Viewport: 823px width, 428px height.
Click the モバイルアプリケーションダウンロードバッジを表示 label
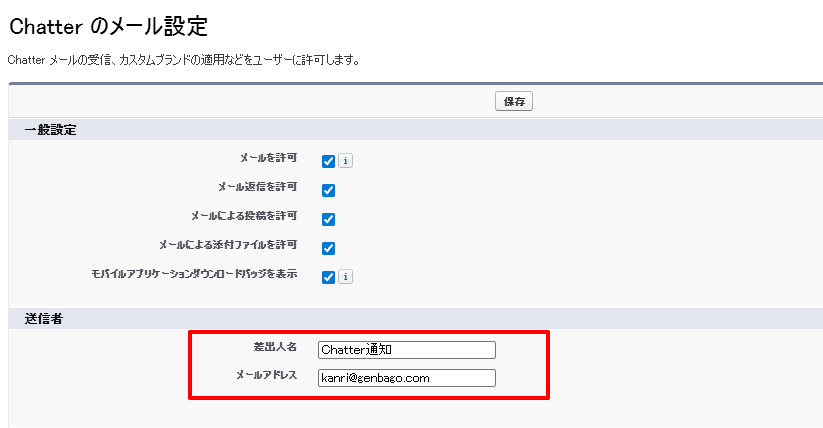pos(194,274)
